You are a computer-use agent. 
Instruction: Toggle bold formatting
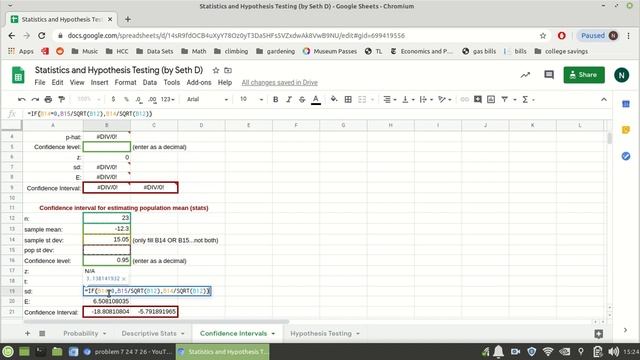point(276,99)
